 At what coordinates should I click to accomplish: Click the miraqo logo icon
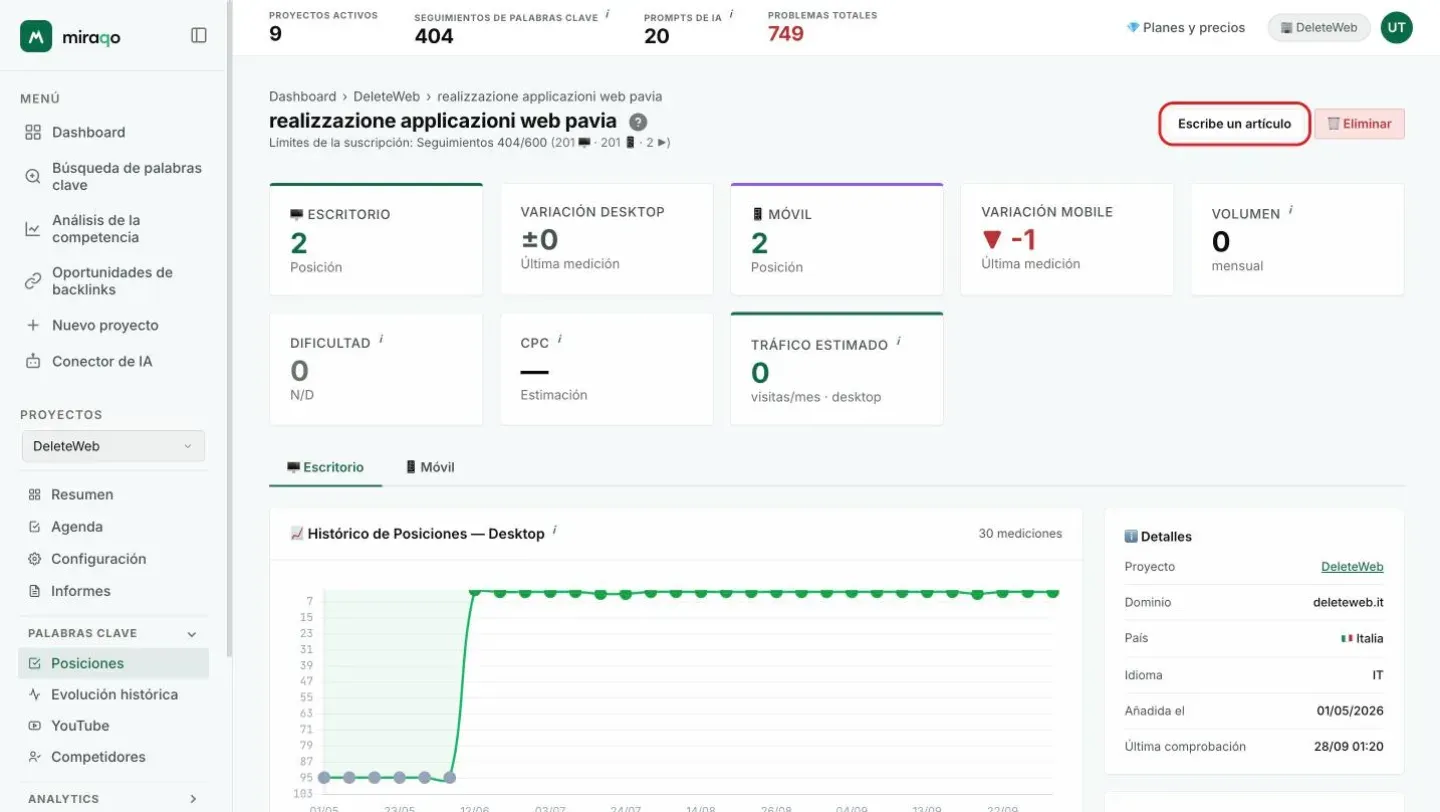pos(36,36)
